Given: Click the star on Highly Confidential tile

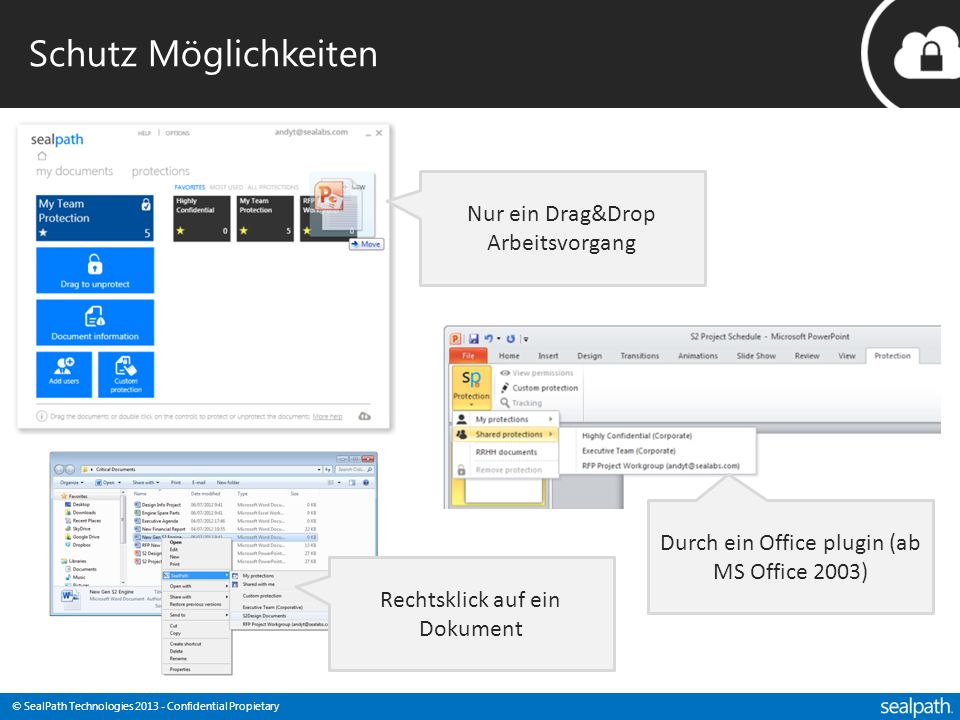Looking at the screenshot, I should click(180, 231).
